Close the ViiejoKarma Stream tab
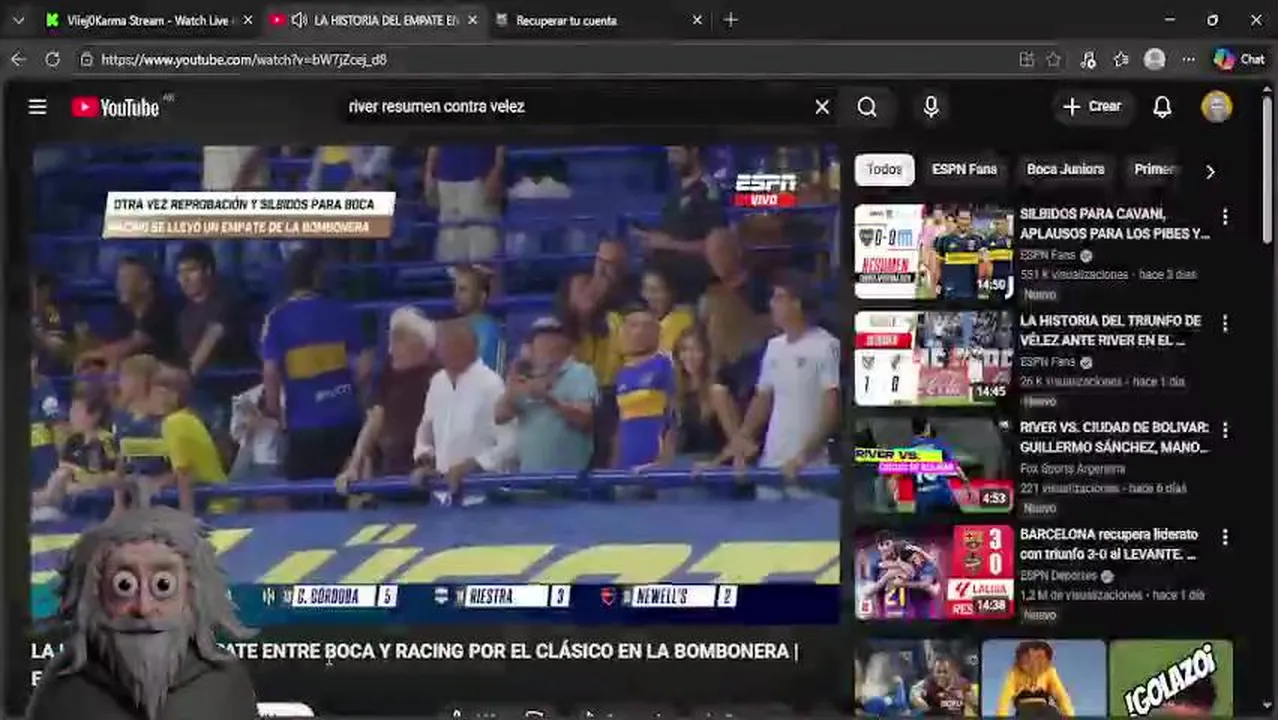Image resolution: width=1278 pixels, height=720 pixels. tap(248, 20)
